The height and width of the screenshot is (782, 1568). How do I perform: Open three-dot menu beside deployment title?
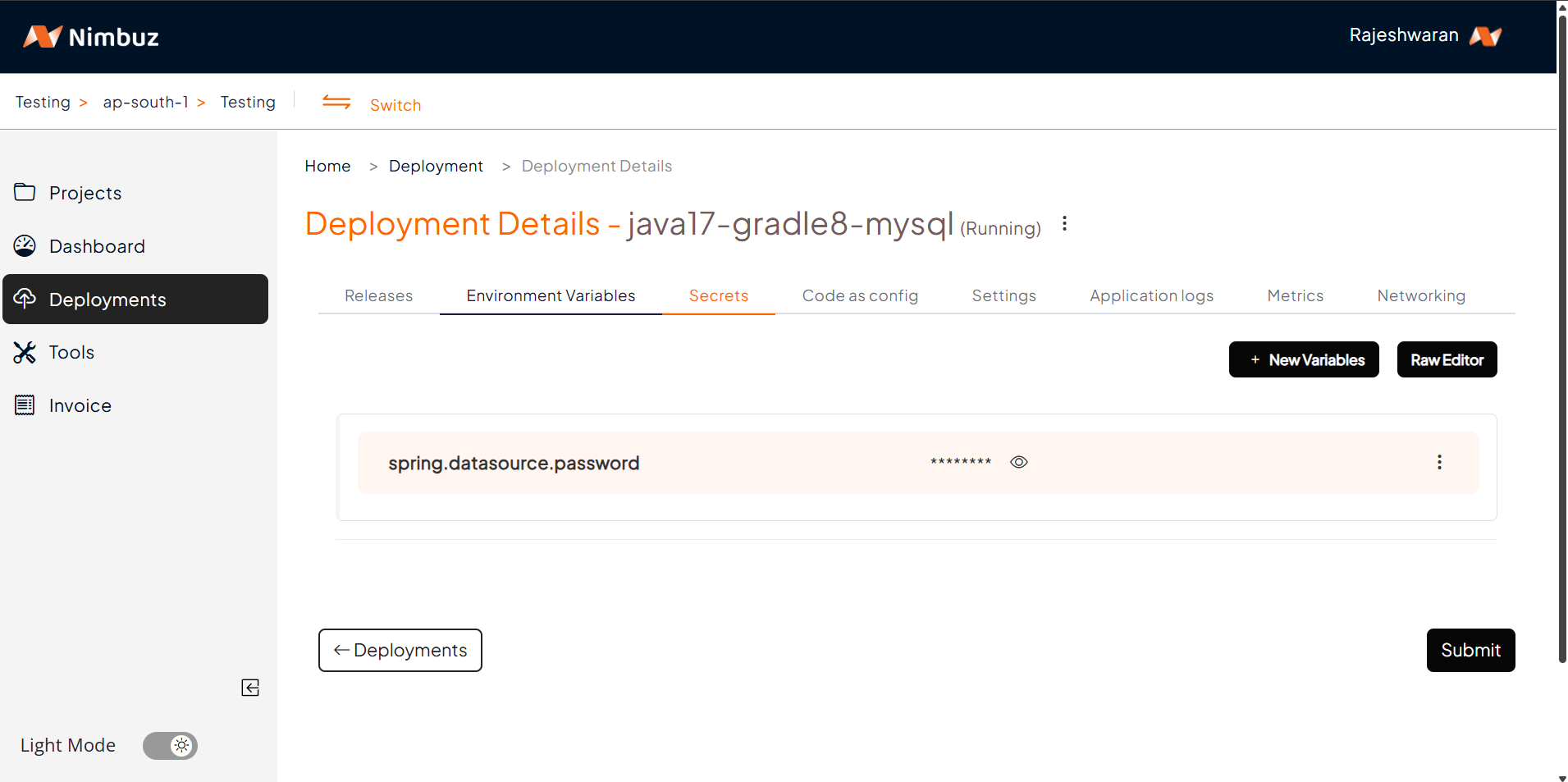1064,224
